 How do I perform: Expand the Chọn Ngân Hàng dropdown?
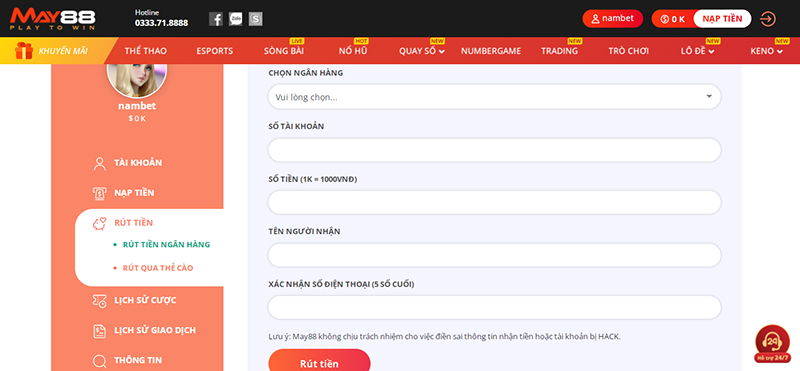click(x=494, y=96)
